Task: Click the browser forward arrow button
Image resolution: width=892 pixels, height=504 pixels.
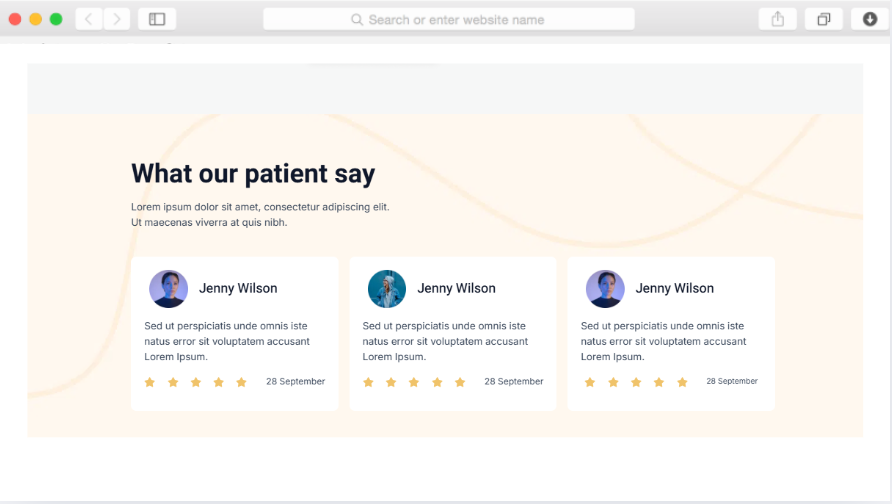Action: [x=117, y=19]
